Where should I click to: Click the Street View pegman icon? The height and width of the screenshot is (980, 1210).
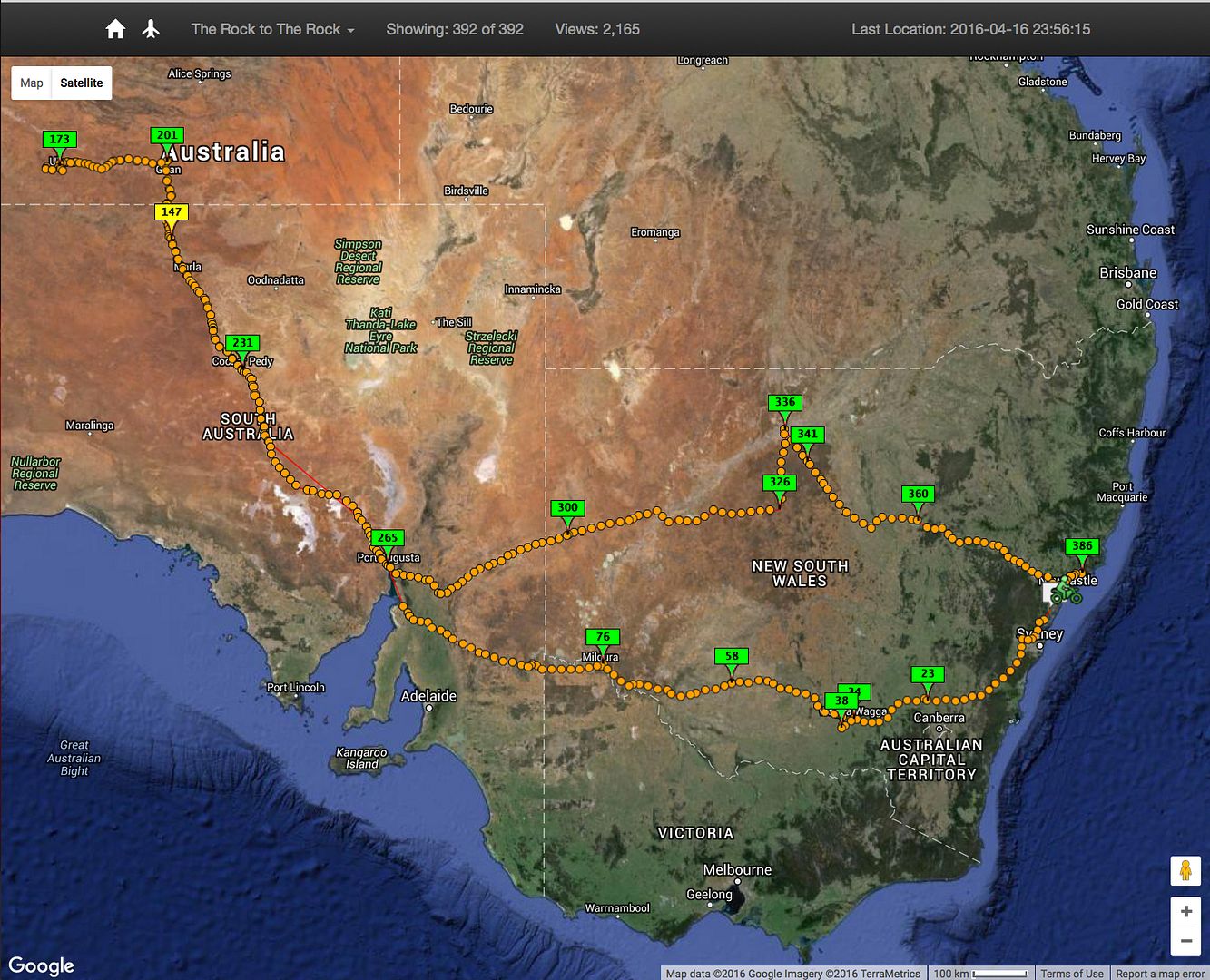1185,871
